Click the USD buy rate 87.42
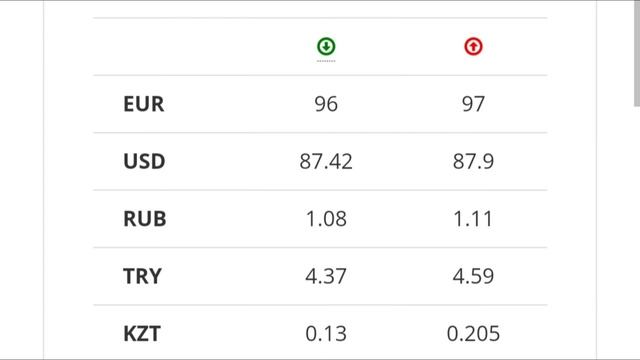 pyautogui.click(x=326, y=161)
